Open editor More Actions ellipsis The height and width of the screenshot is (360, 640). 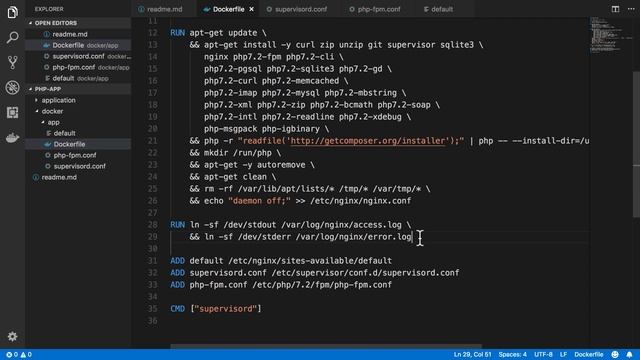click(631, 9)
